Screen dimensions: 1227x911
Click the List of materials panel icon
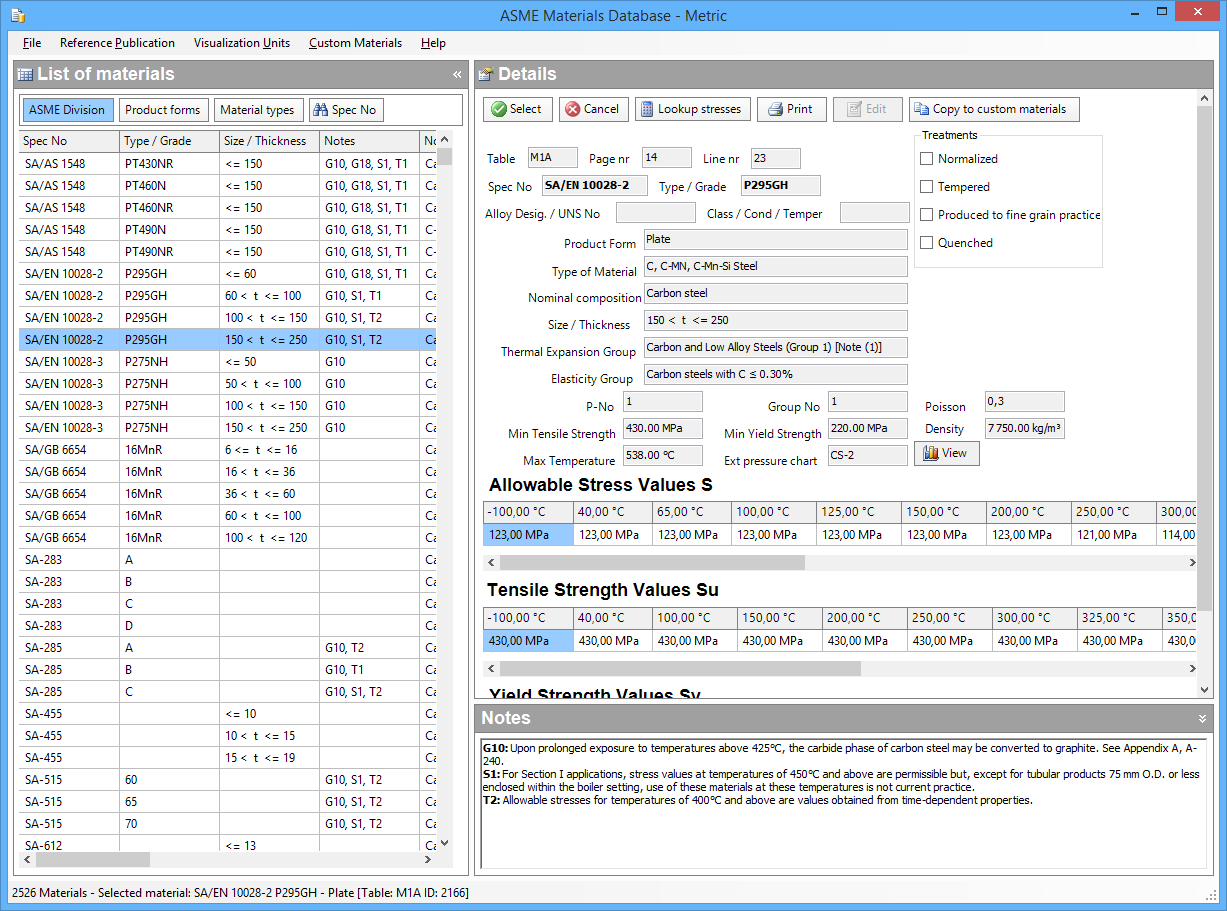(x=25, y=74)
